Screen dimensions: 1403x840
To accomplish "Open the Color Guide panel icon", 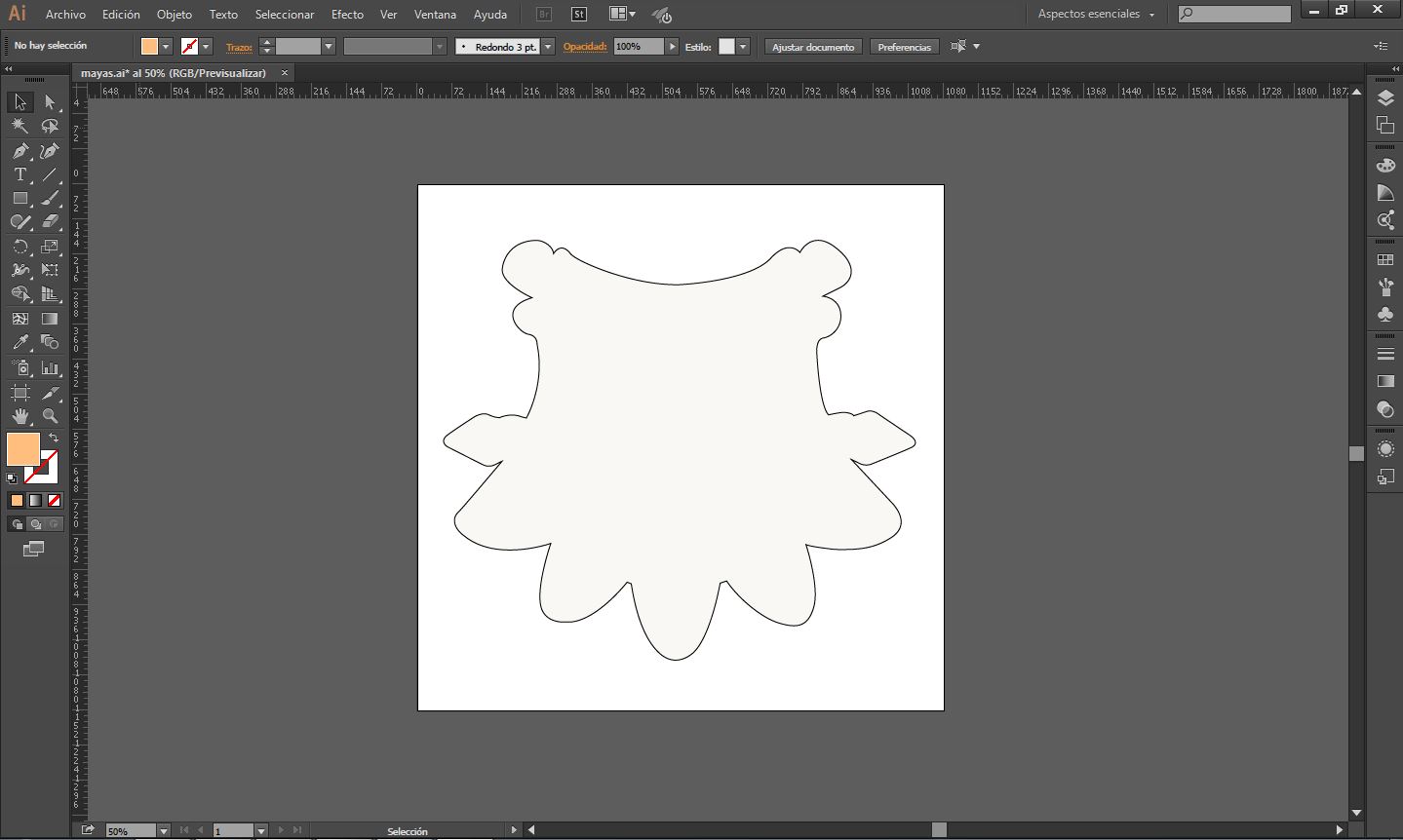I will click(1385, 193).
